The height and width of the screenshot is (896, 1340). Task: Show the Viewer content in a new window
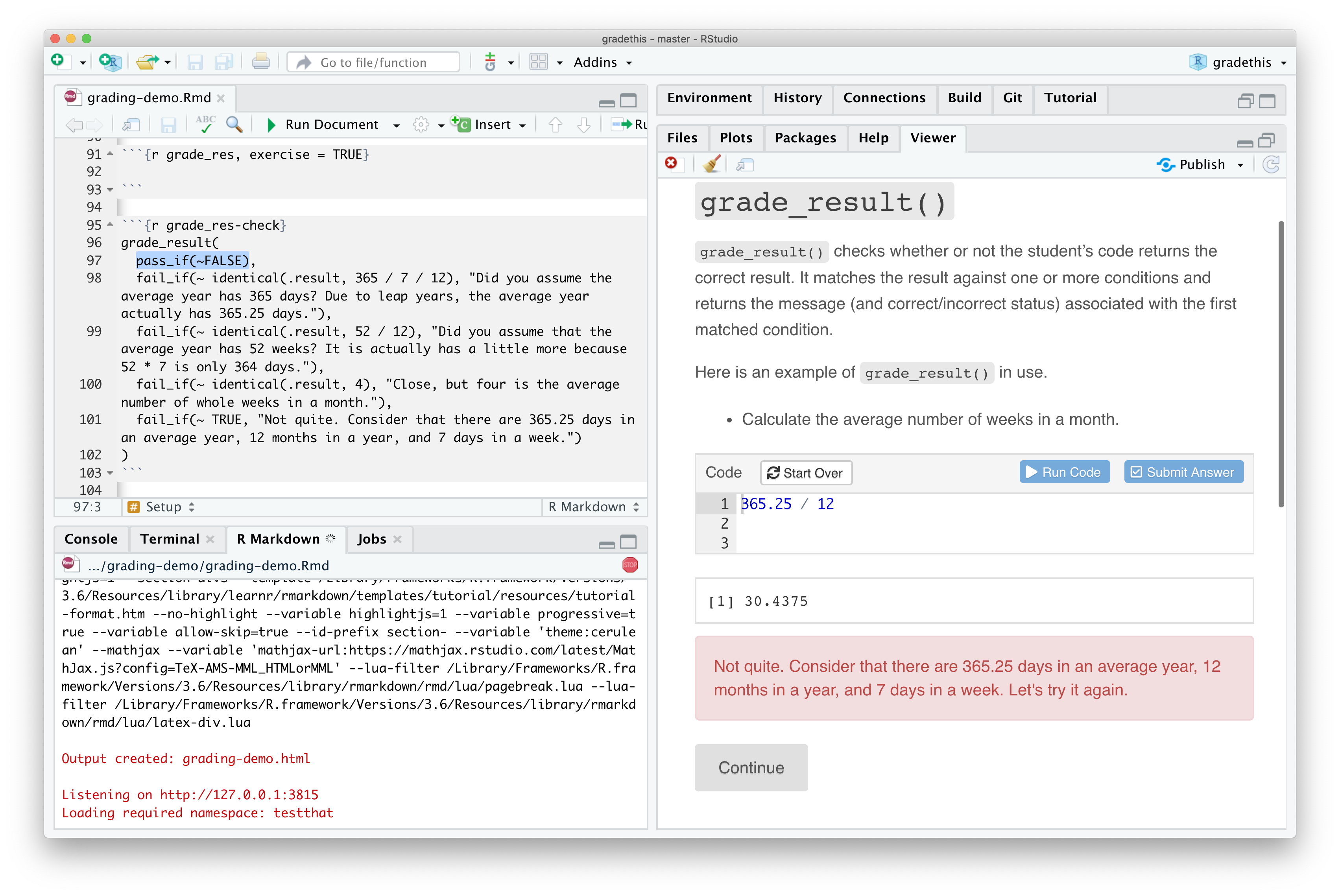click(744, 164)
